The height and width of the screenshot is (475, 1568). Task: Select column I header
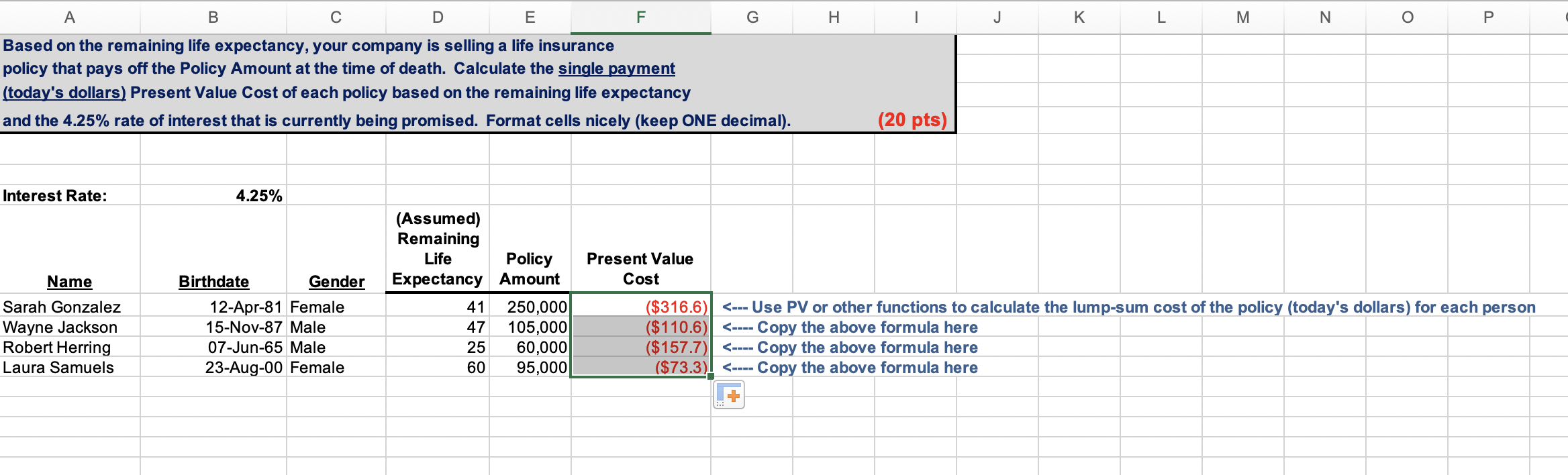click(x=916, y=17)
